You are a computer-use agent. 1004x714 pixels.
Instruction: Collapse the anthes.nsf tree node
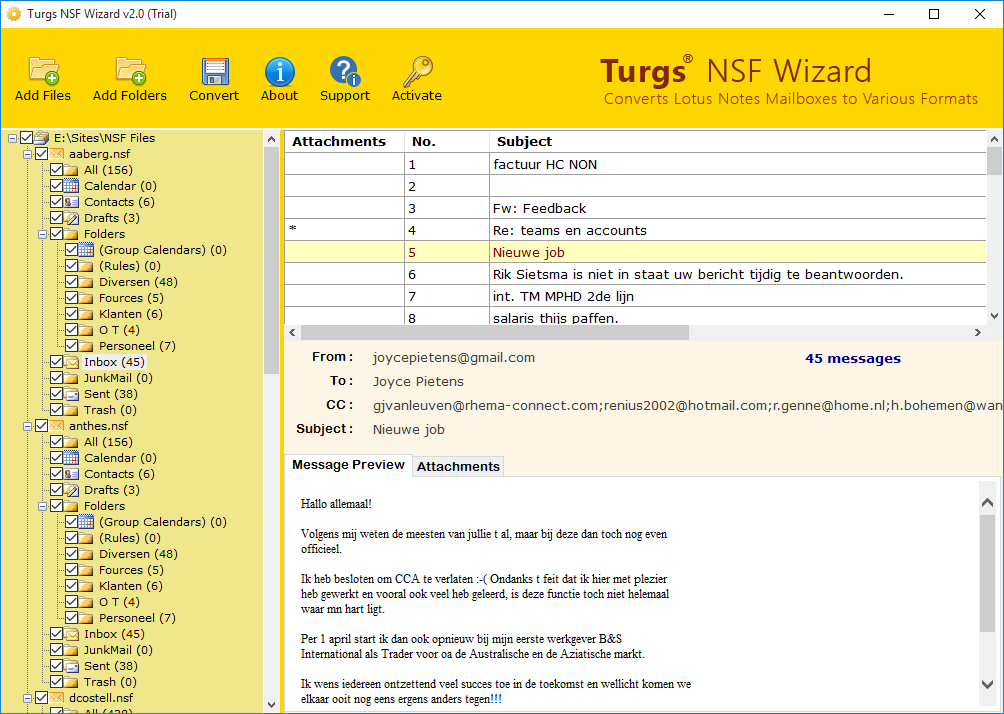tap(28, 426)
